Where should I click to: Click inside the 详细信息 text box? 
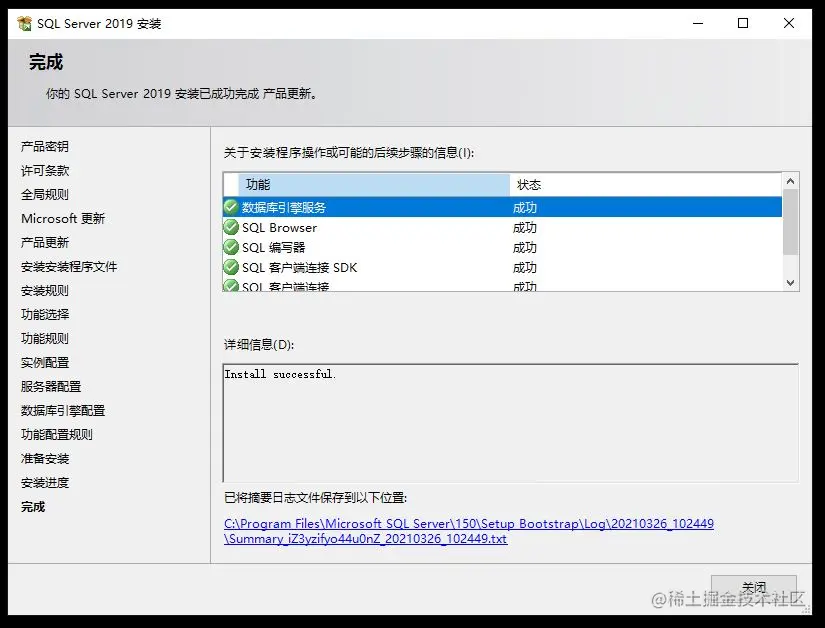tap(510, 423)
